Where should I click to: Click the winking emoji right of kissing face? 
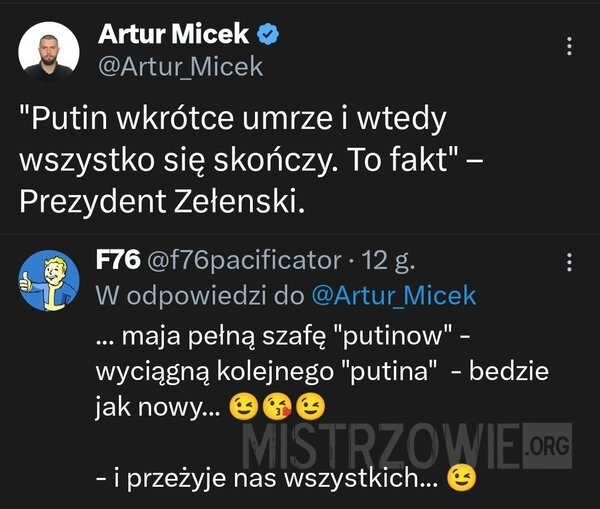tap(311, 407)
